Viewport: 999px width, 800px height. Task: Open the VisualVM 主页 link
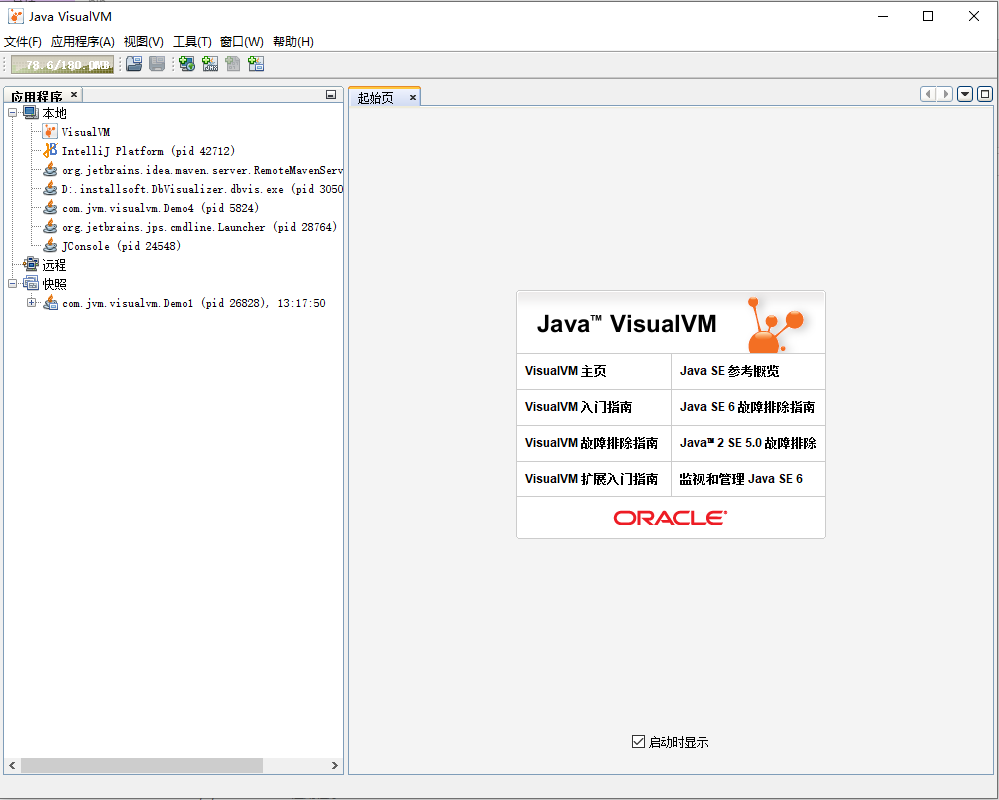point(565,371)
